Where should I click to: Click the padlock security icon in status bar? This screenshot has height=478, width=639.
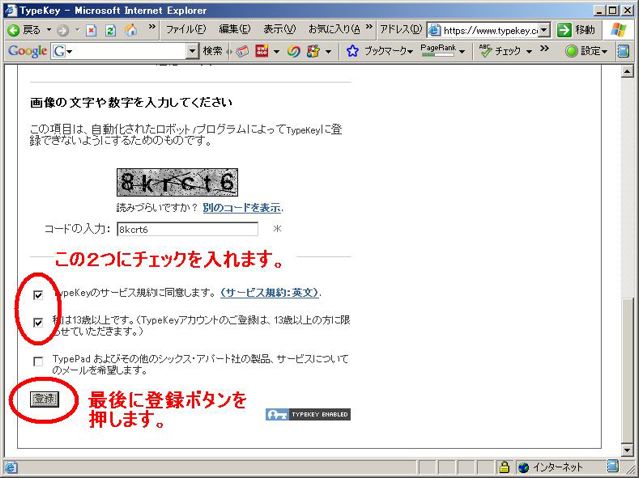point(505,467)
